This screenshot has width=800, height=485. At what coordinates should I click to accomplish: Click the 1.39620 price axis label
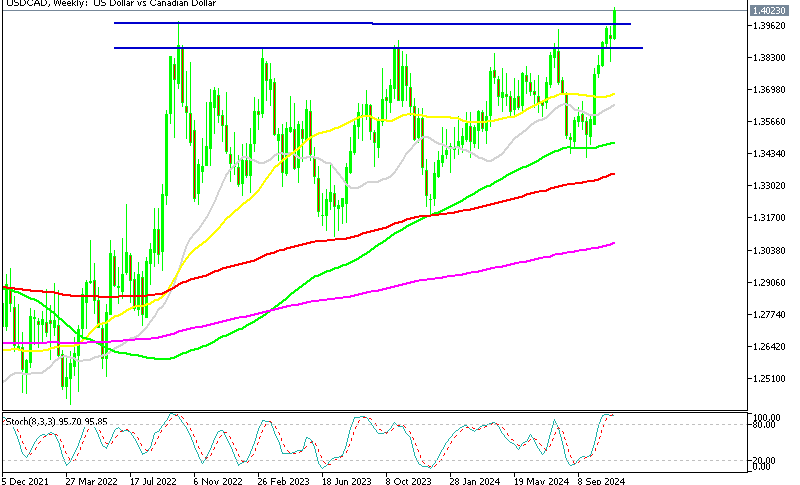(x=769, y=25)
